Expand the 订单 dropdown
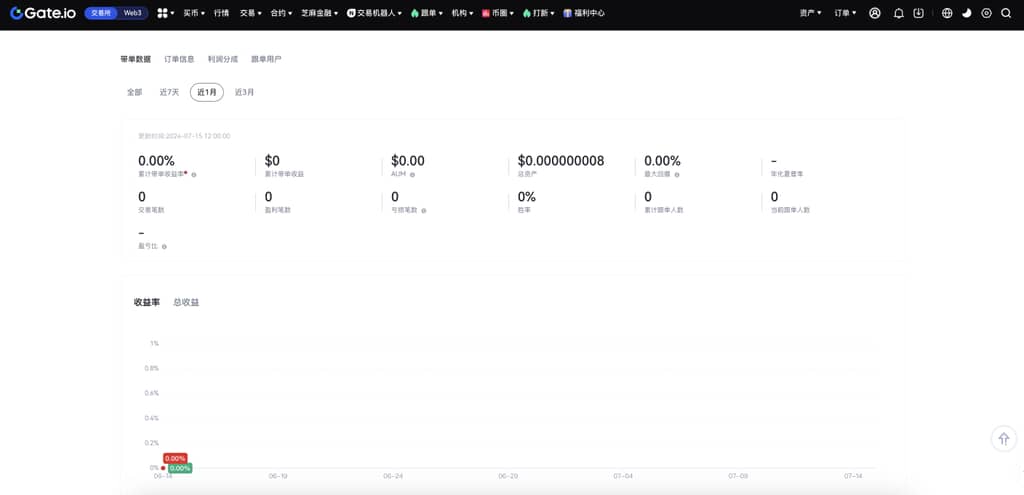1024x495 pixels. 844,13
